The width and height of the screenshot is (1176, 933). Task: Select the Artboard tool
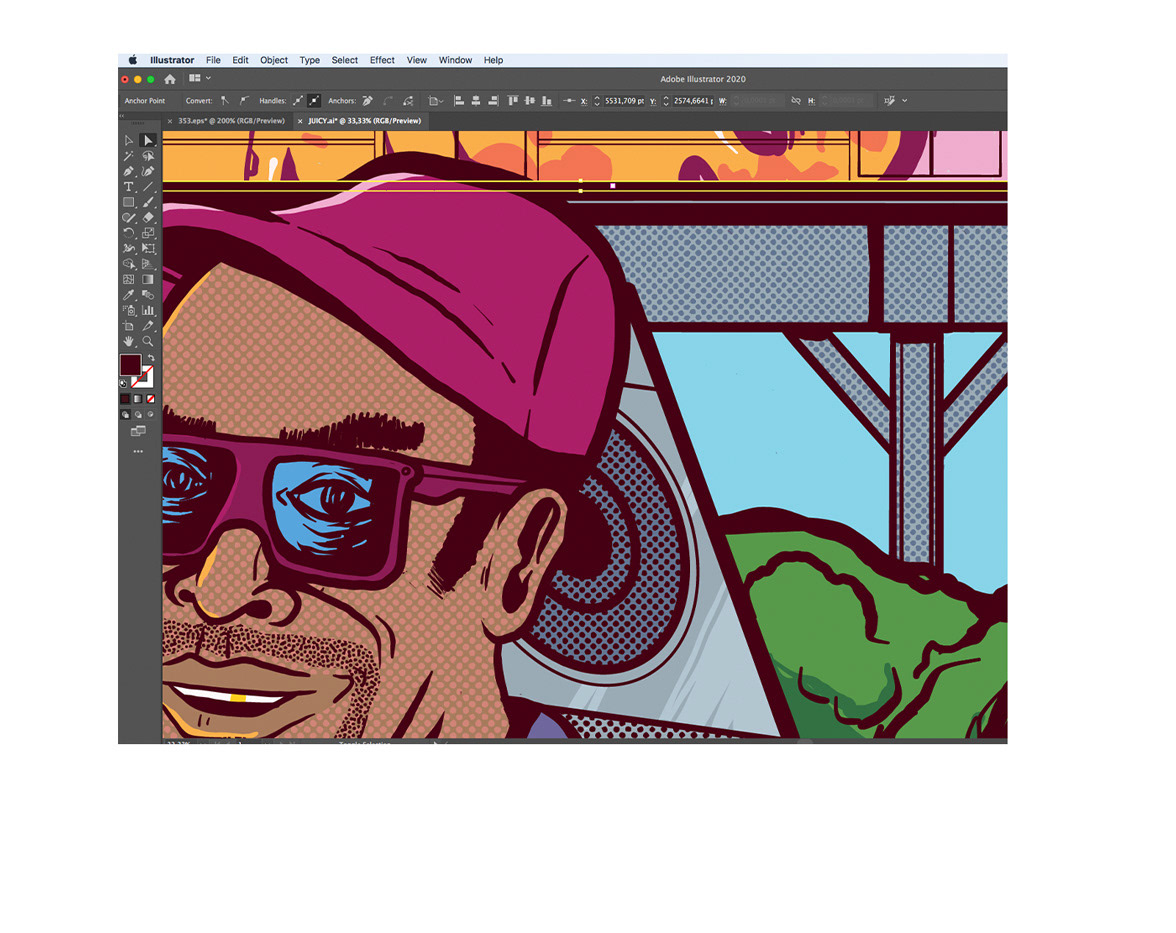[128, 326]
